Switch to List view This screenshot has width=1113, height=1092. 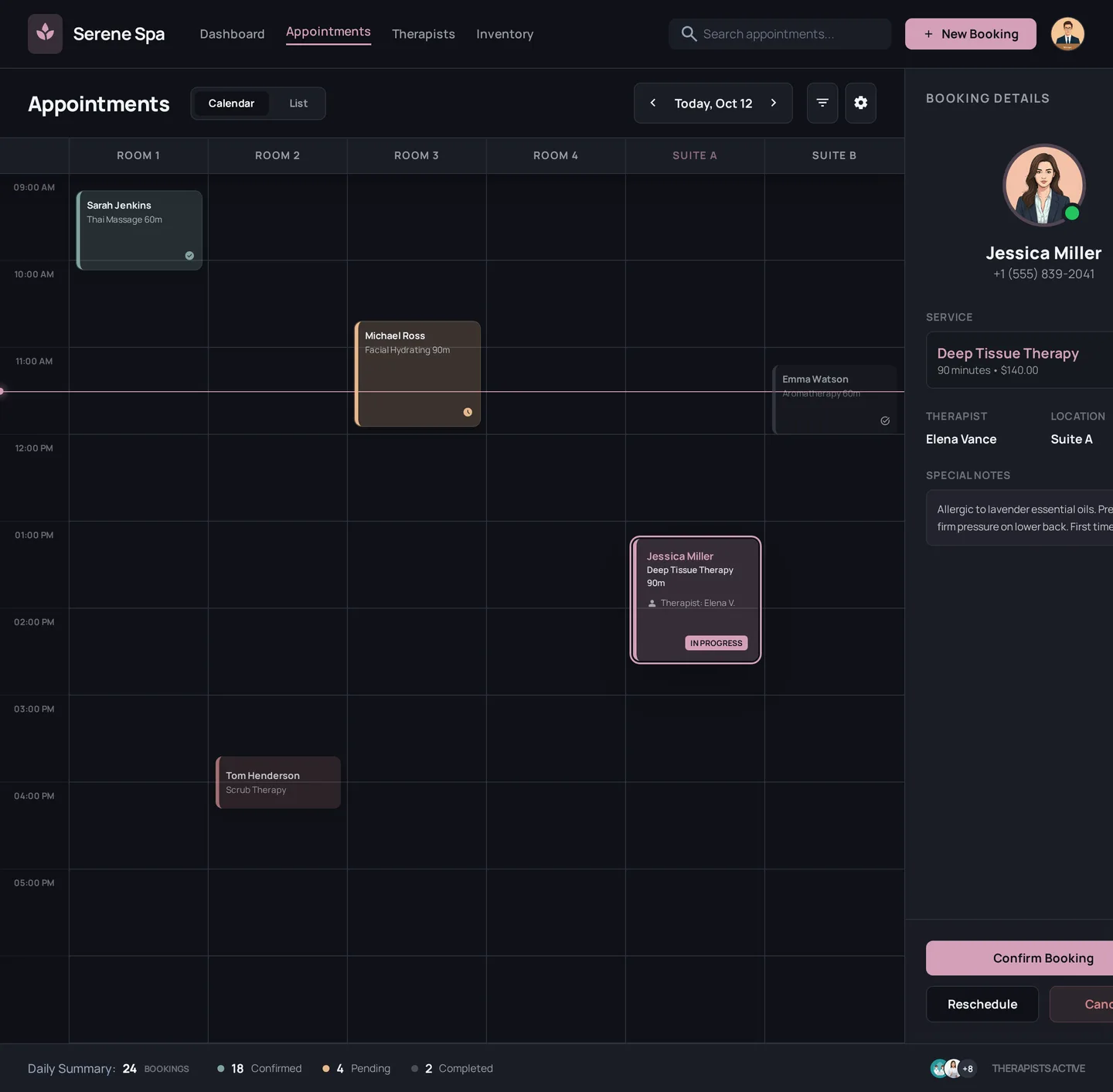[x=298, y=103]
